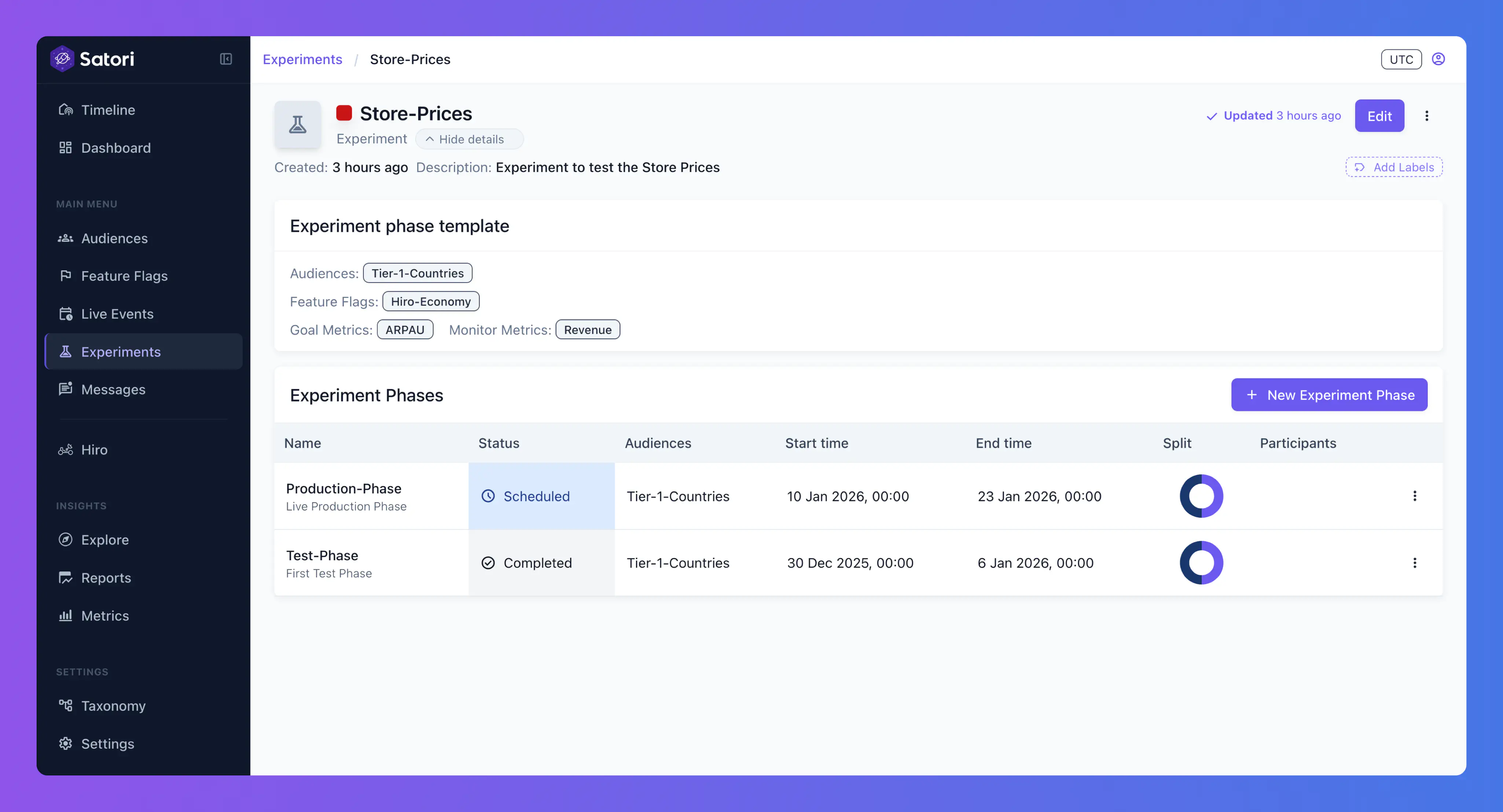The image size is (1503, 812).
Task: Open Test-Phase row actions menu
Action: pos(1414,563)
